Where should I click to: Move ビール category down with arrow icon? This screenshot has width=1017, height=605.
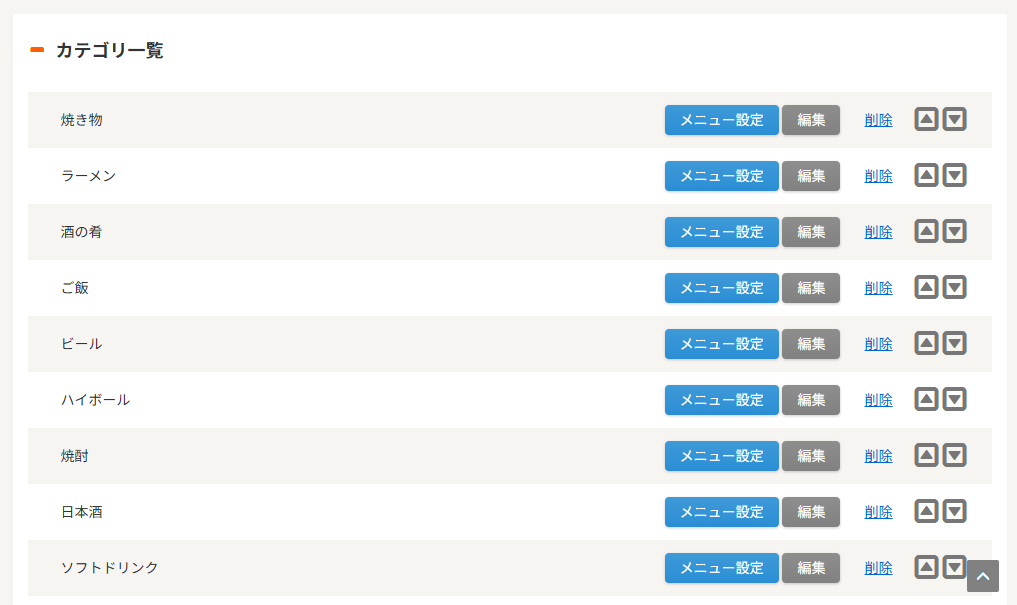954,344
